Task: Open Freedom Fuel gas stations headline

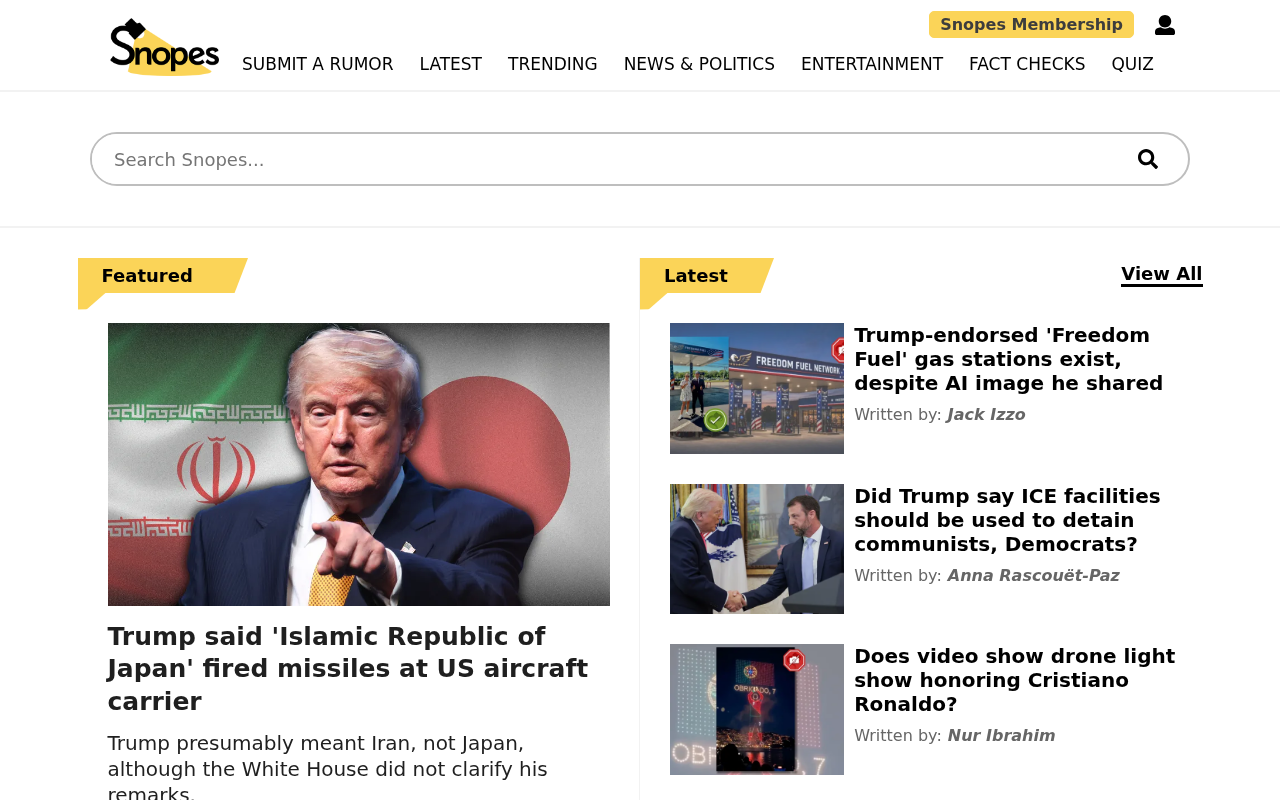Action: 1008,359
